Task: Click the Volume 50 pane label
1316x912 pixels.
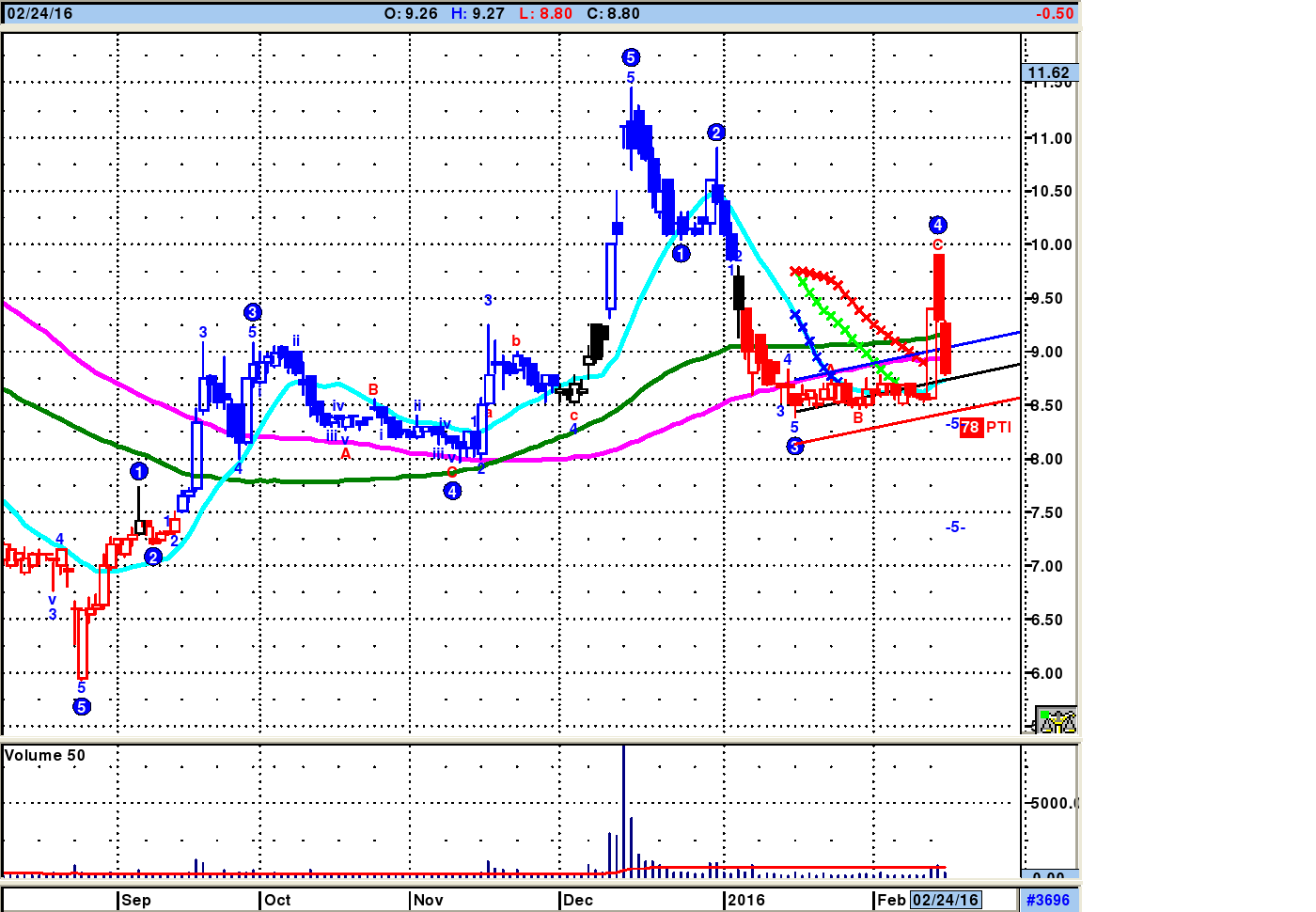Action: (x=45, y=755)
